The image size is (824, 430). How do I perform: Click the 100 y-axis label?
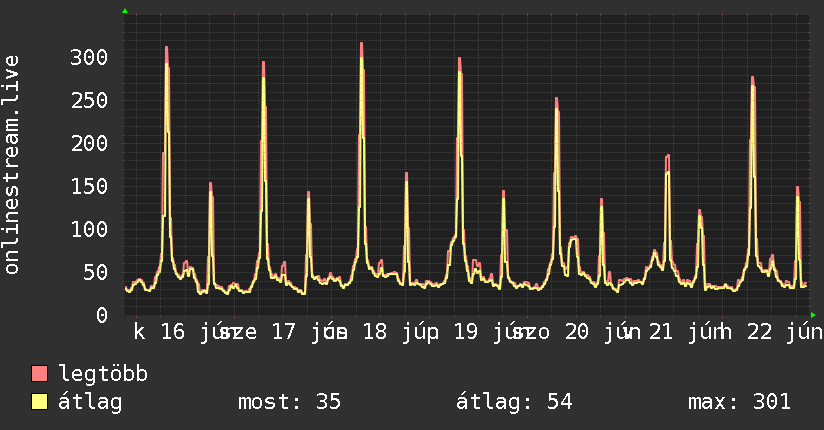click(89, 229)
